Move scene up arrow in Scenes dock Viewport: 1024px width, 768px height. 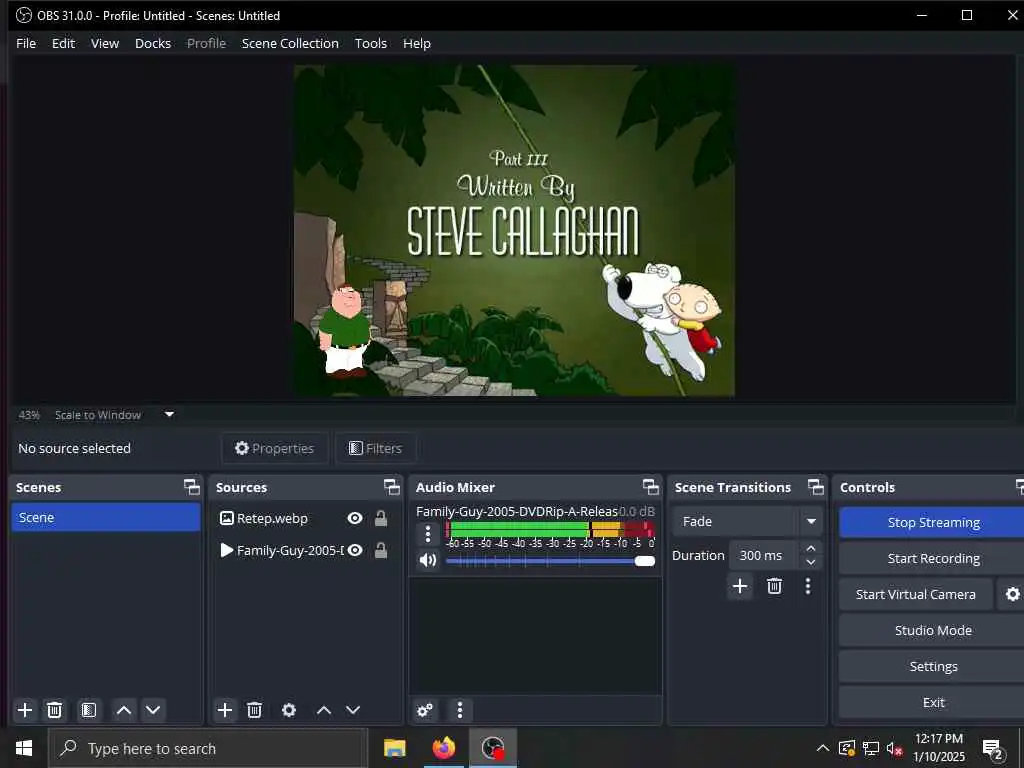coord(123,710)
